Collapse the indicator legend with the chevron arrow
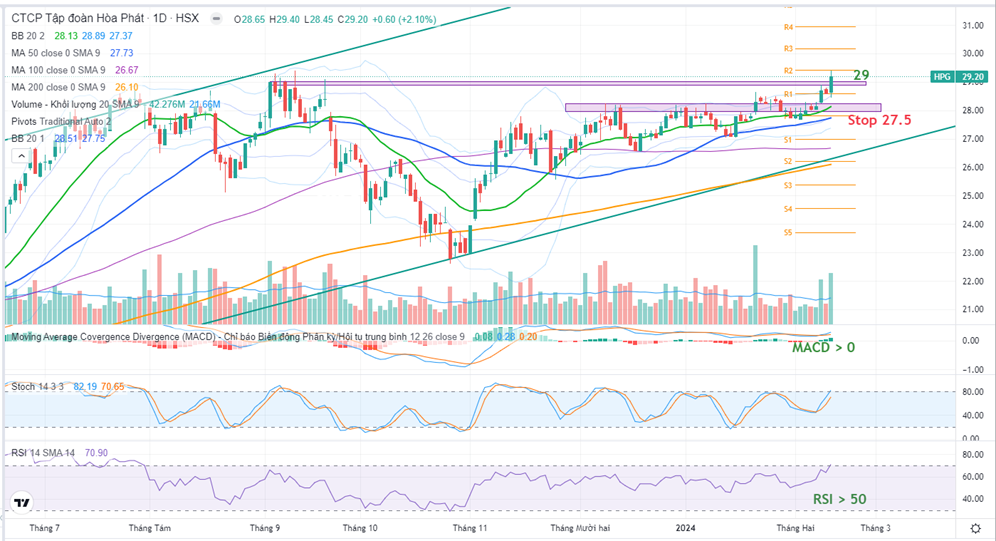Screen dimensions: 996x541 pyautogui.click(x=22, y=156)
